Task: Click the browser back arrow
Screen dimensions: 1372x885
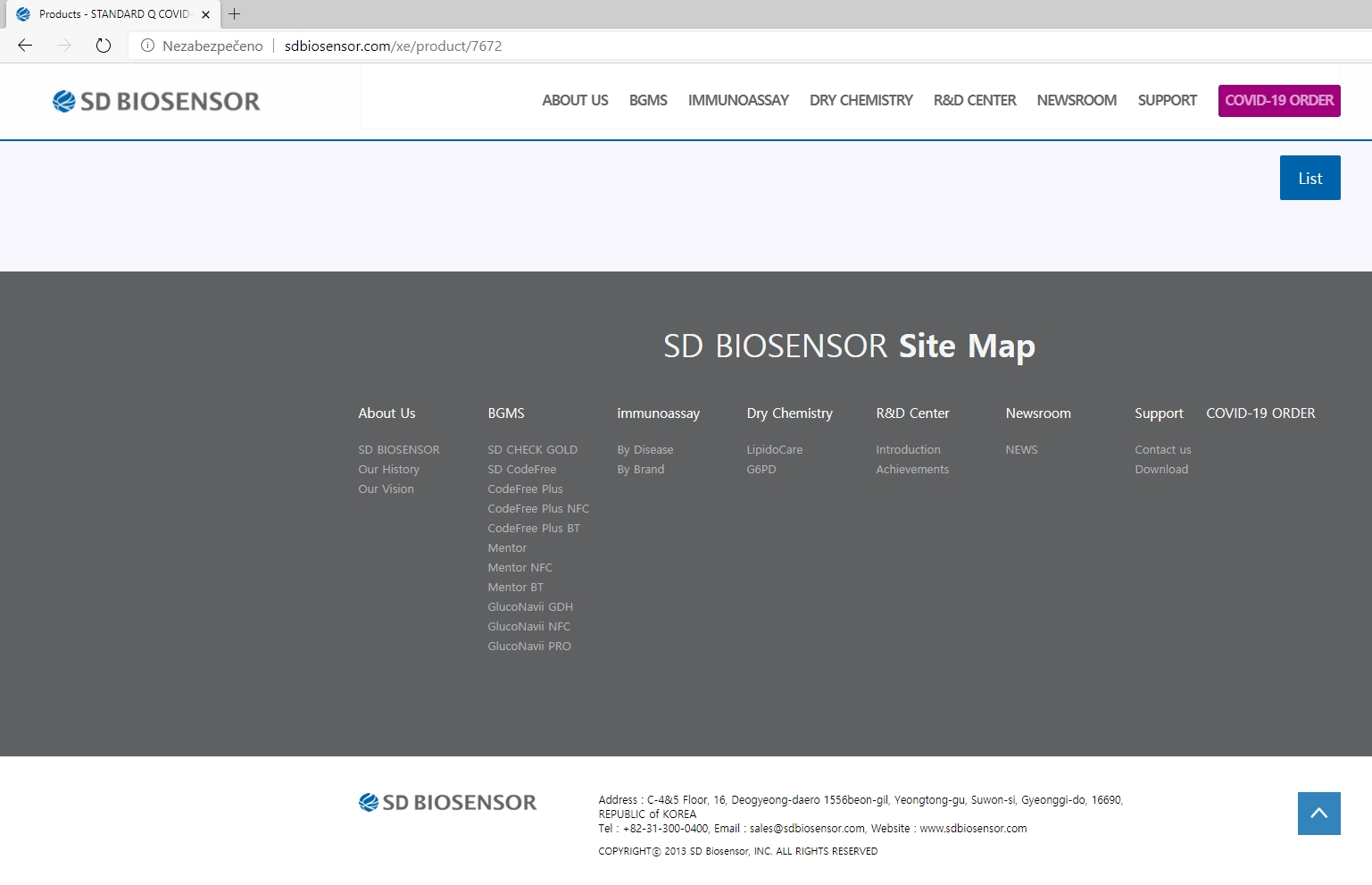Action: [x=25, y=46]
